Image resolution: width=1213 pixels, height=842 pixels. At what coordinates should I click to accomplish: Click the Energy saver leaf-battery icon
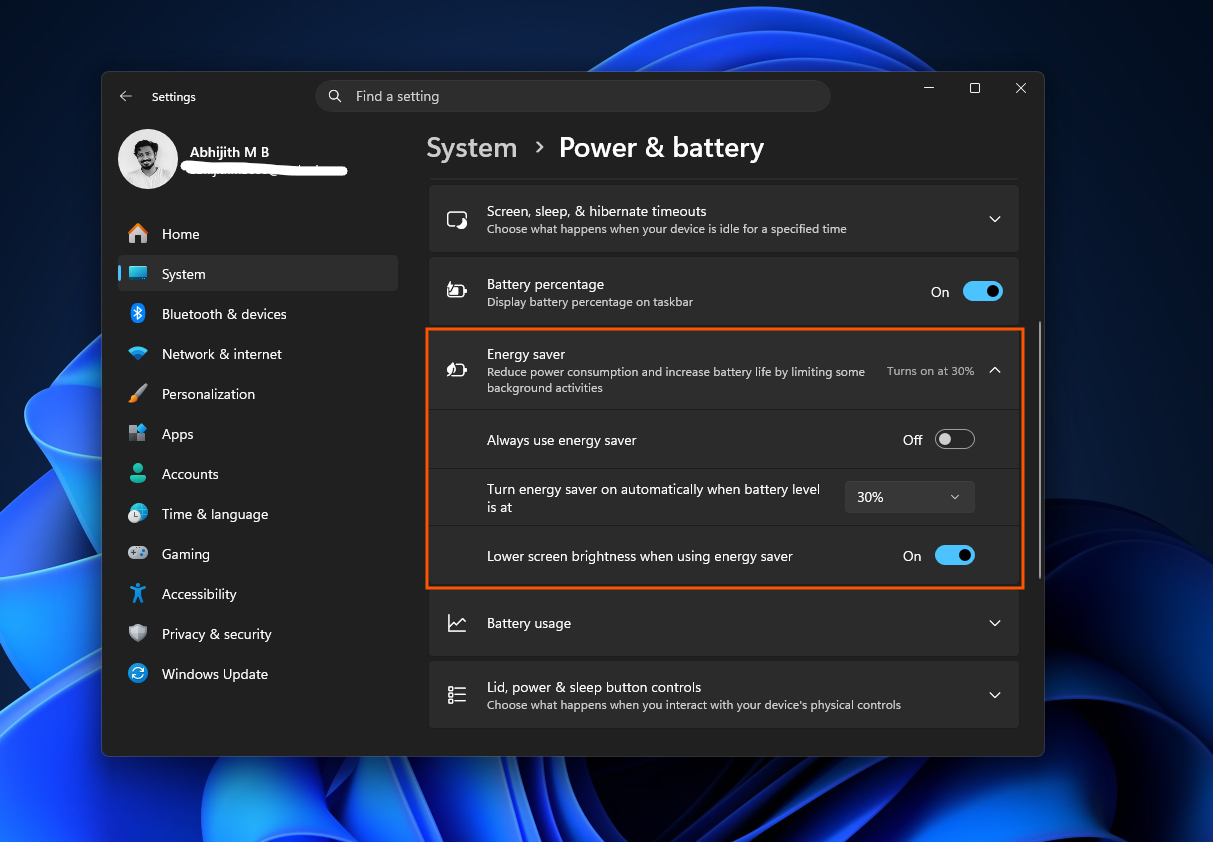point(457,371)
